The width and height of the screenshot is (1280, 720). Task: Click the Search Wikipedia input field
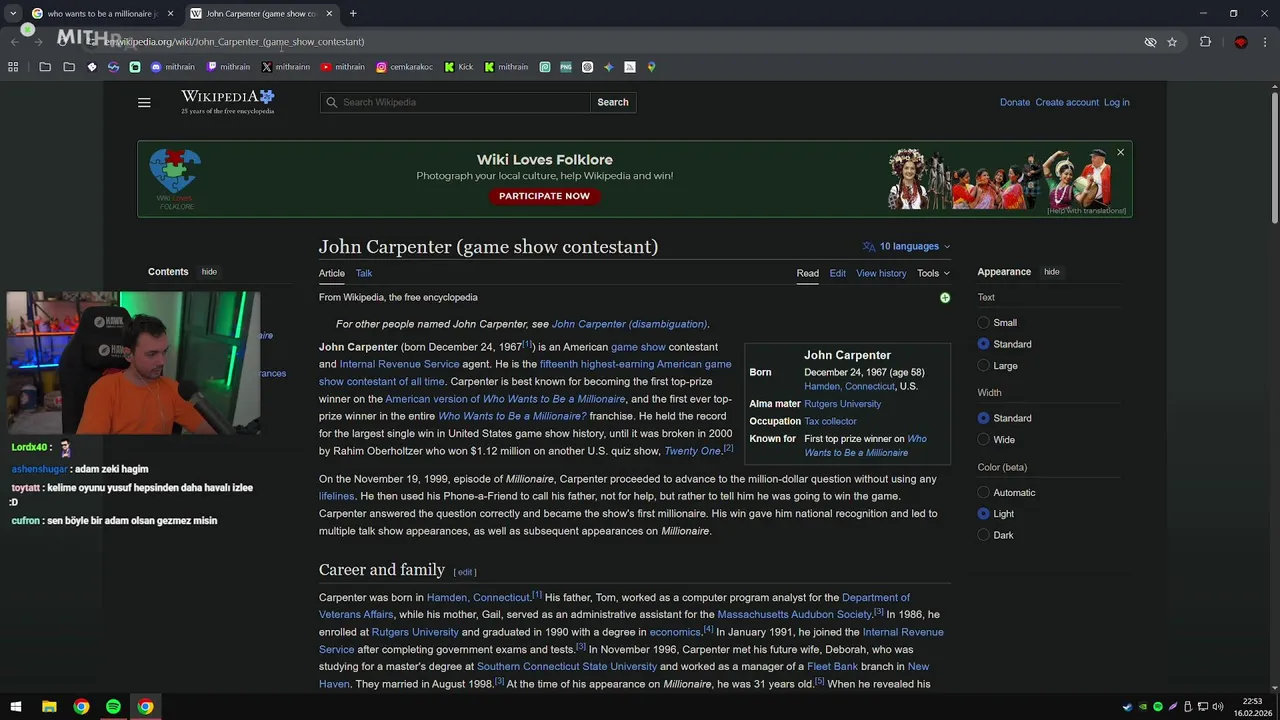(455, 102)
